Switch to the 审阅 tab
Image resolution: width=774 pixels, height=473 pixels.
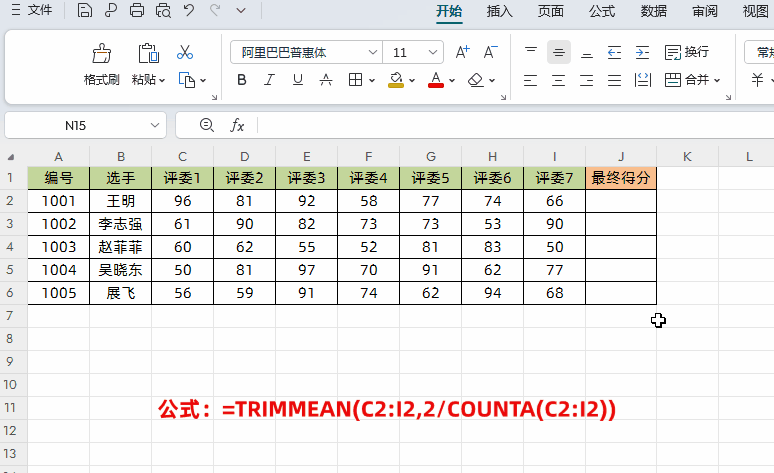[x=704, y=11]
